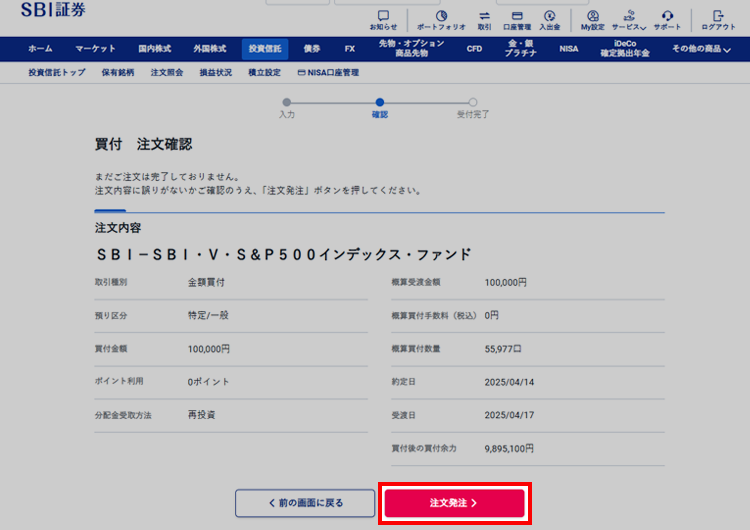
Task: Open the 入出金 deposit/withdrawal icon
Action: pos(550,21)
